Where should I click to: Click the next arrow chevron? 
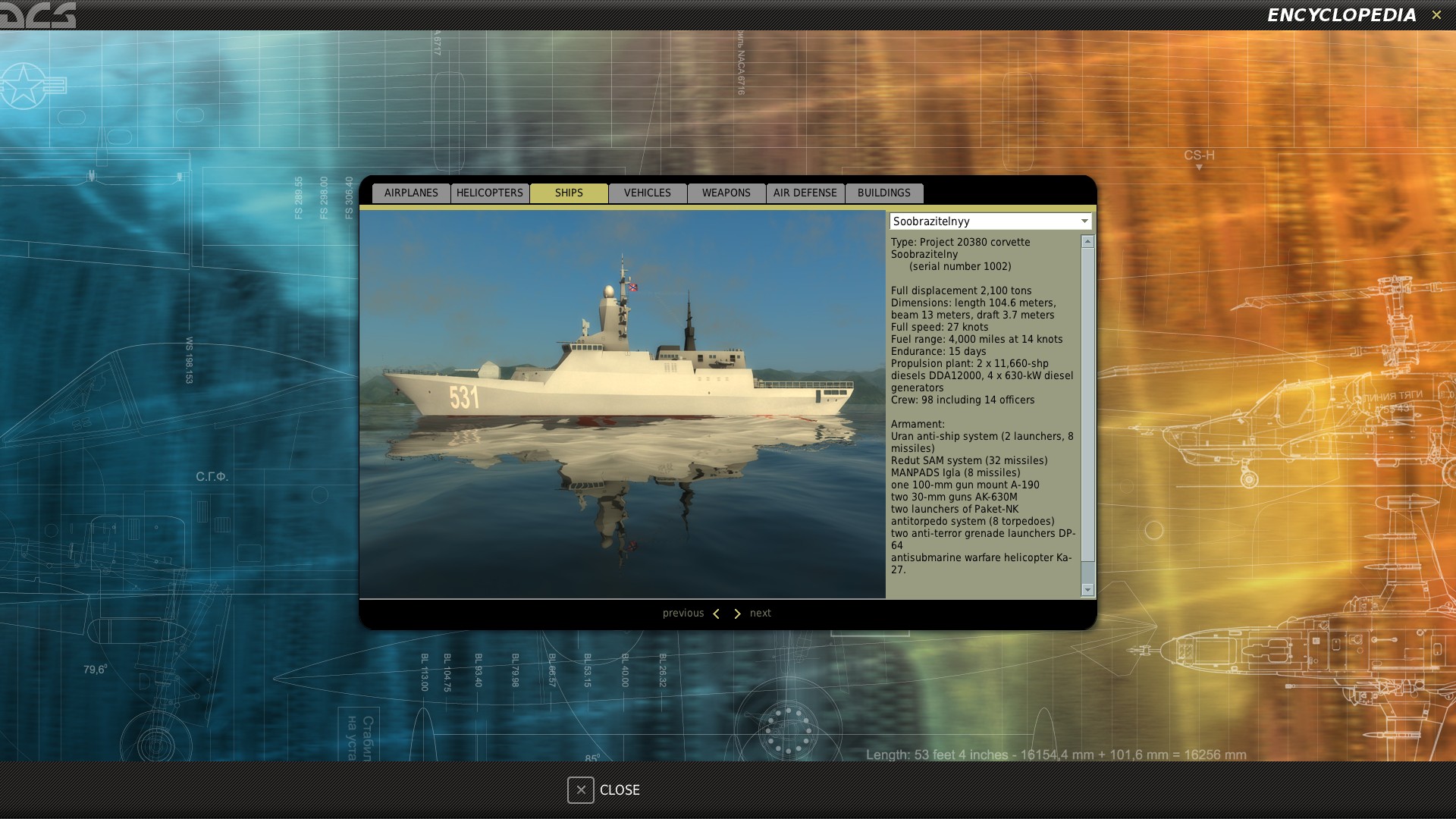737,613
